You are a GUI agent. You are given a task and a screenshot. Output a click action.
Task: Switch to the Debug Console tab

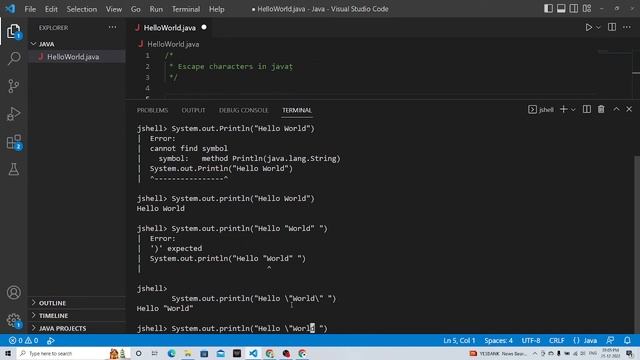[x=244, y=110]
